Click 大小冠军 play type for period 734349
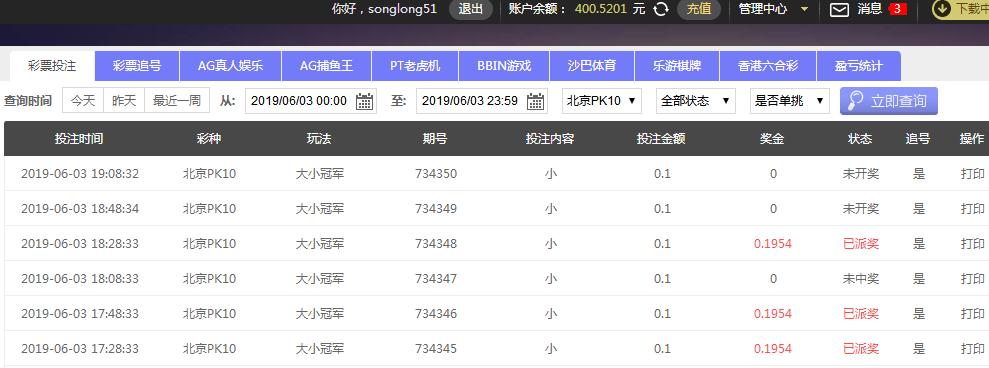The image size is (989, 368). coord(320,208)
